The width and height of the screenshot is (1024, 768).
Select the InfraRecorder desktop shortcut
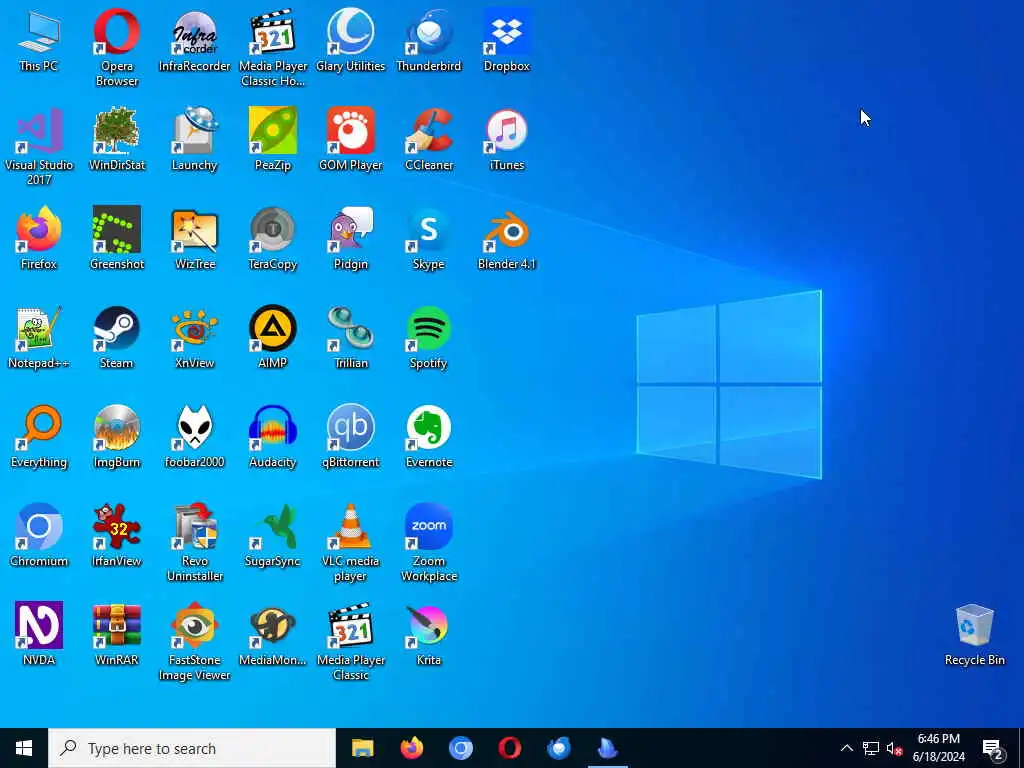pyautogui.click(x=195, y=40)
